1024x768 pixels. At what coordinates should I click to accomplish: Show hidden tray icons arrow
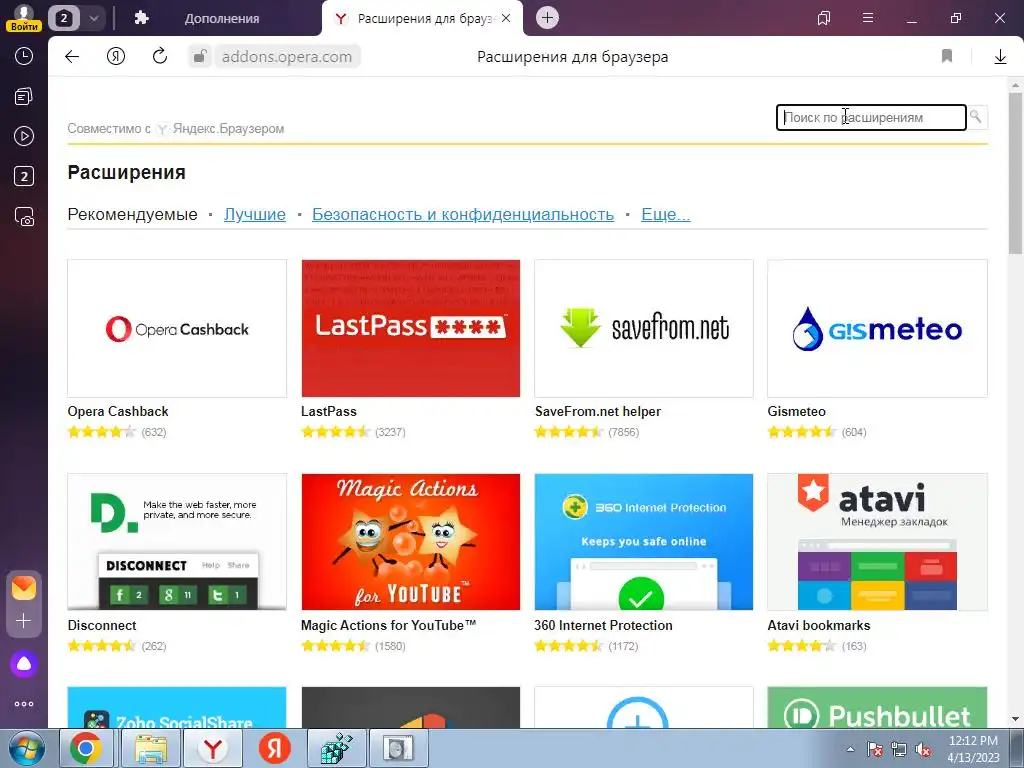pyautogui.click(x=850, y=749)
